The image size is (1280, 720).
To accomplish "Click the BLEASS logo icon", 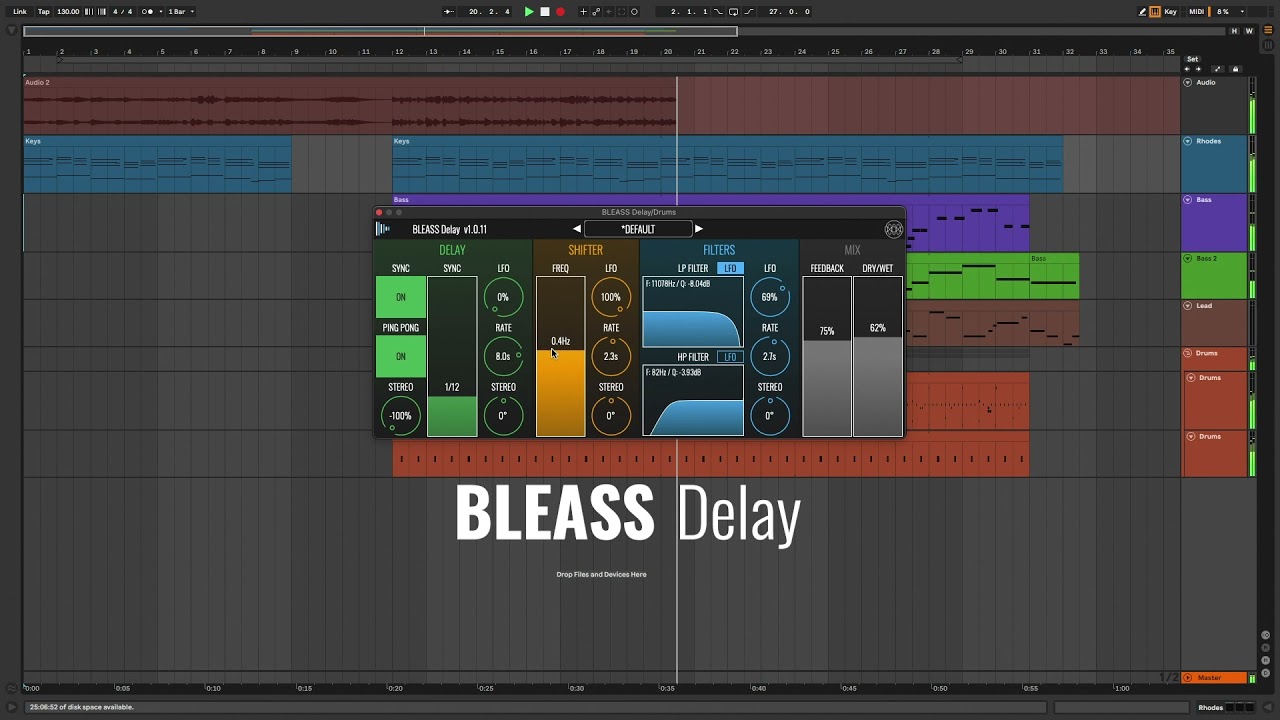I will click(383, 229).
